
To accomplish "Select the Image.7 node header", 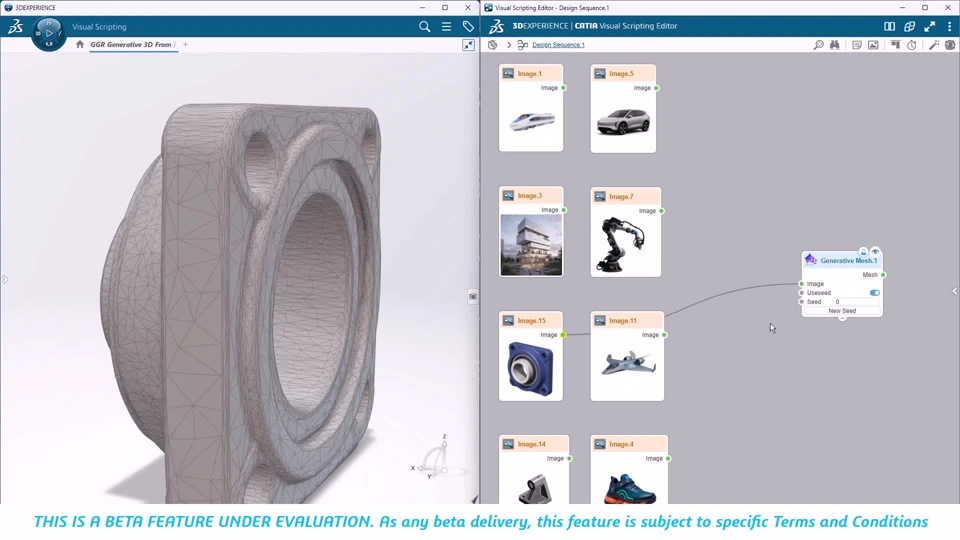I will pyautogui.click(x=626, y=197).
